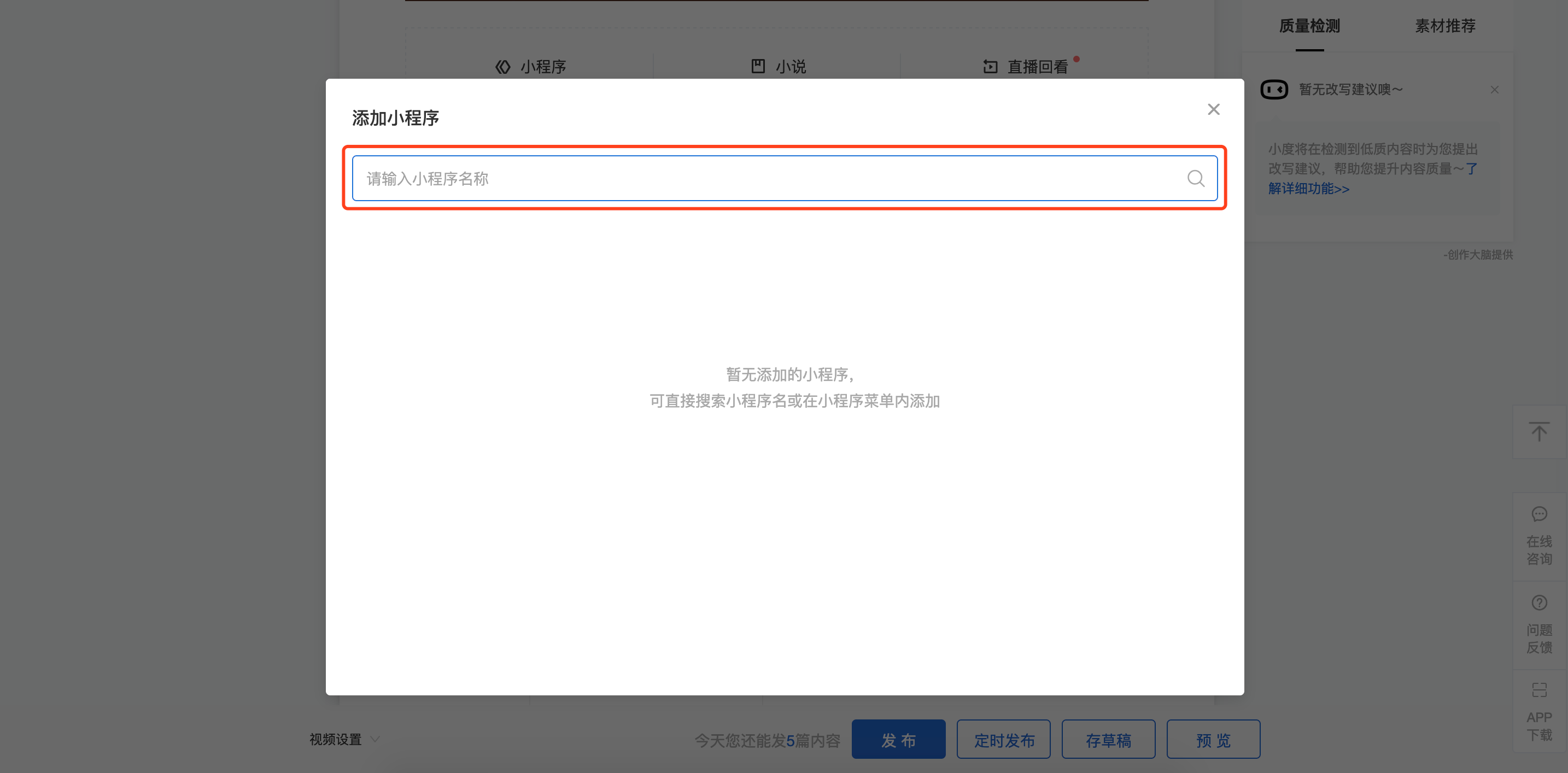The width and height of the screenshot is (1568, 773).
Task: Dismiss the 暂无改写建议 notice
Action: click(1494, 90)
